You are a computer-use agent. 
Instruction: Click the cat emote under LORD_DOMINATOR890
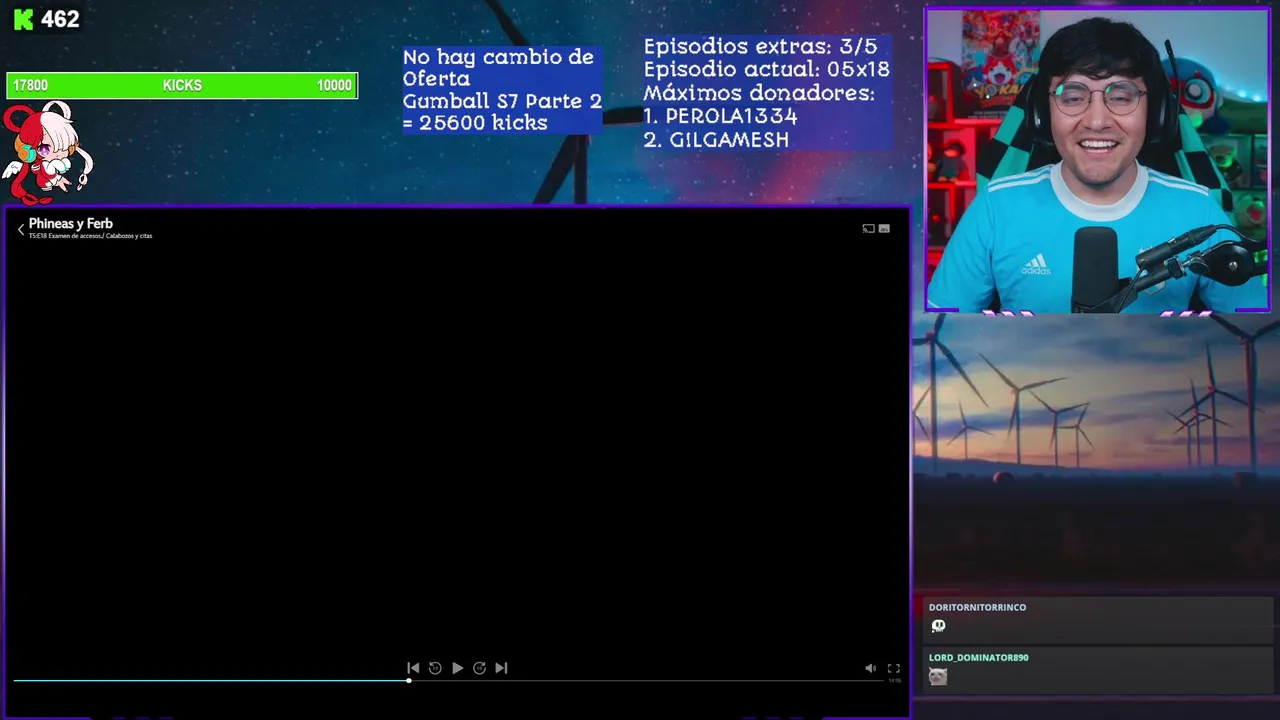click(937, 676)
